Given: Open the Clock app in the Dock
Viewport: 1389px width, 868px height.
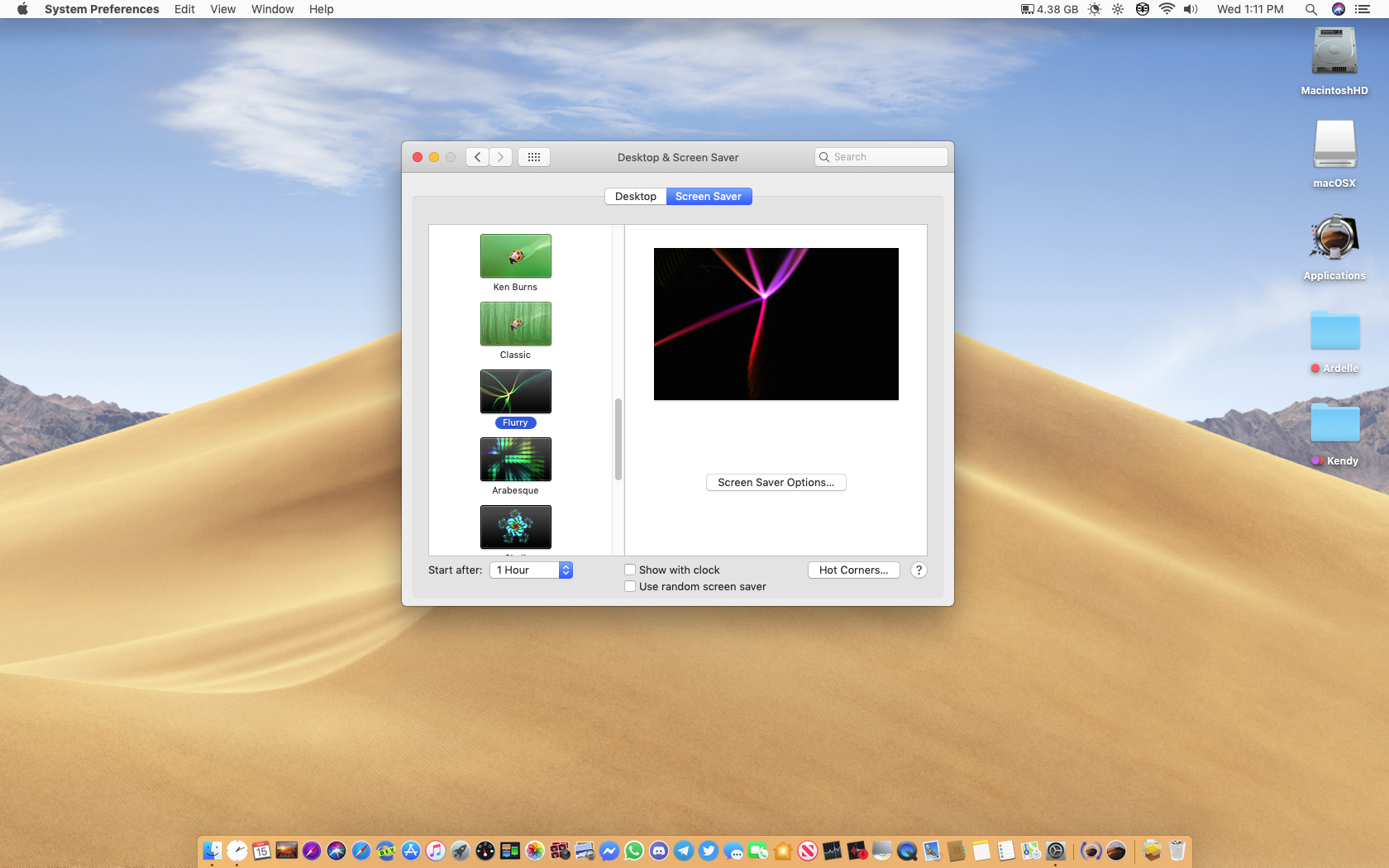Looking at the screenshot, I should pyautogui.click(x=237, y=850).
